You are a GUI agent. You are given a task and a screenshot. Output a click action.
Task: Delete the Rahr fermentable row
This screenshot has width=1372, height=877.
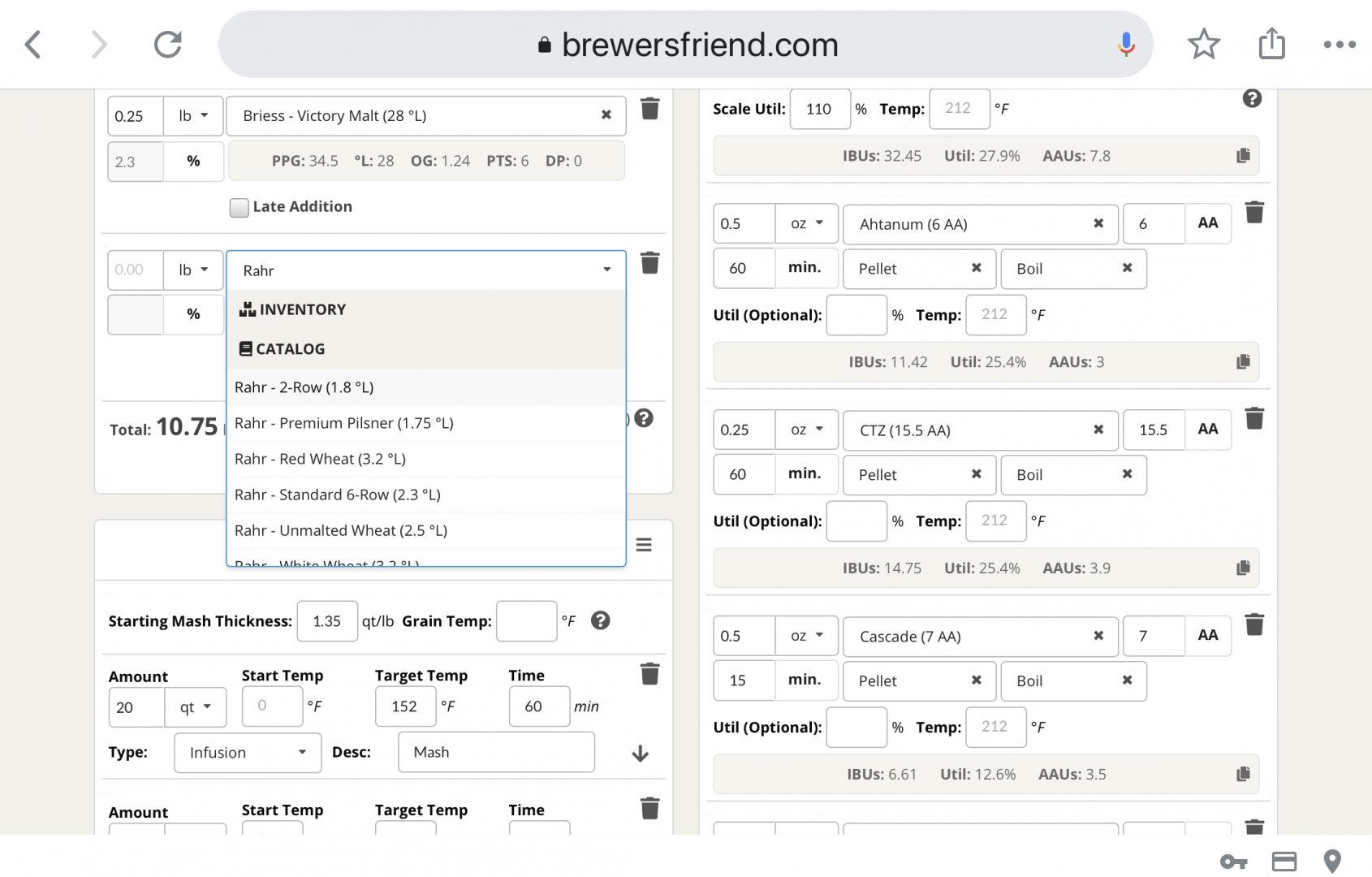tap(649, 263)
